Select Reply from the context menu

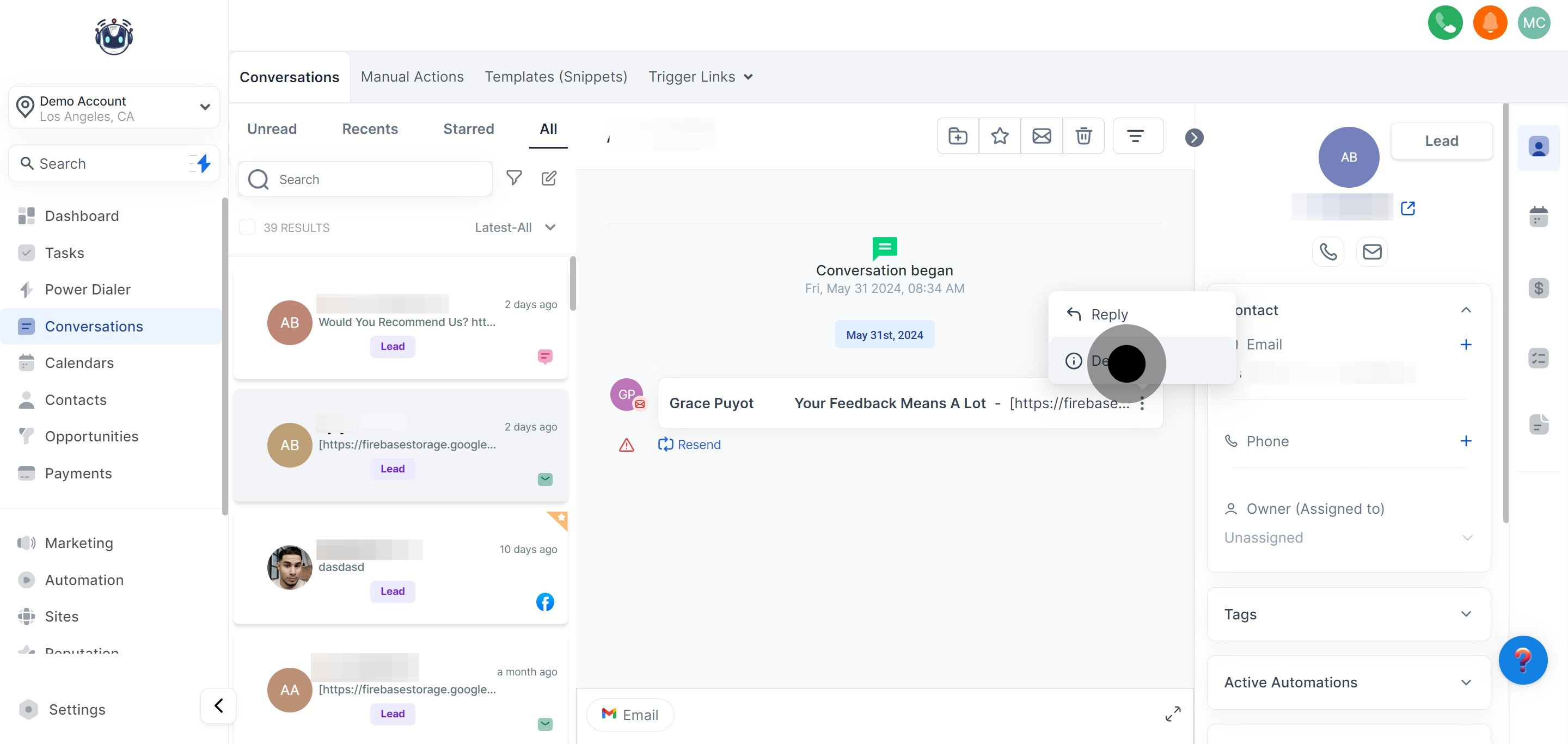click(x=1108, y=314)
